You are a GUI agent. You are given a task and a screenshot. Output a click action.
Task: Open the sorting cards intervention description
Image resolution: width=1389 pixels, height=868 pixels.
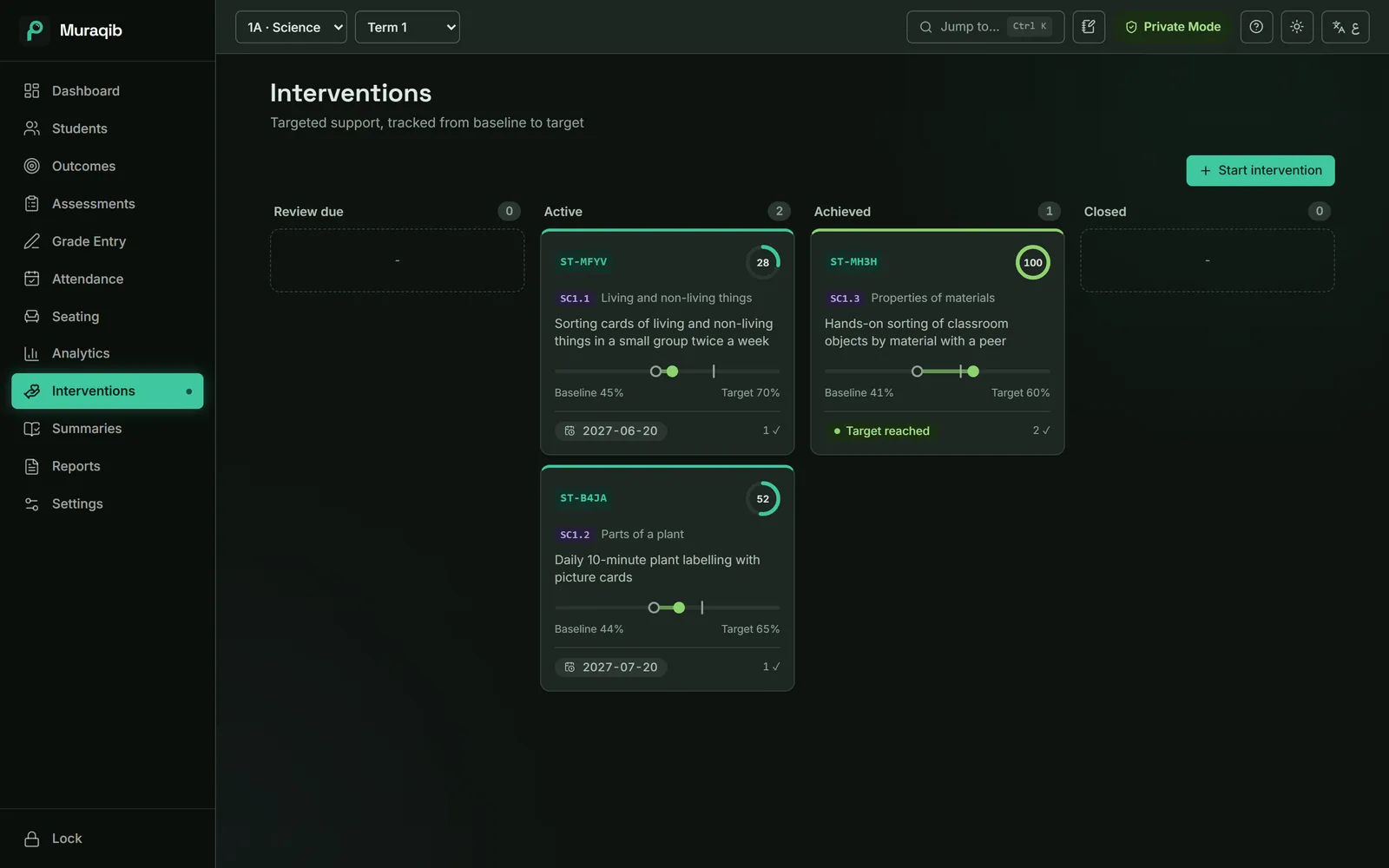point(663,332)
